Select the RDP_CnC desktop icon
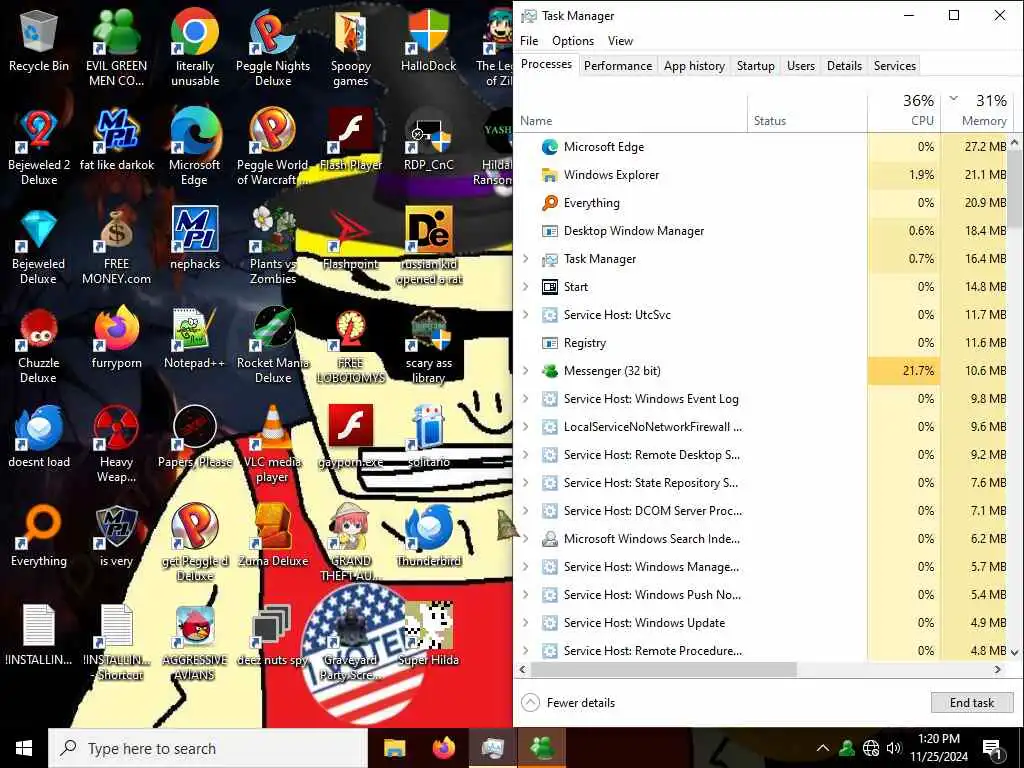The height and width of the screenshot is (768, 1024). coord(428,140)
